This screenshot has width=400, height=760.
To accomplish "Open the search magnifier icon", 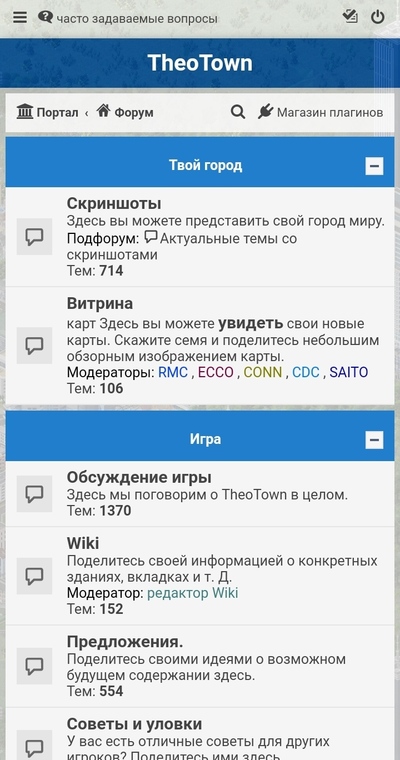I will 238,112.
